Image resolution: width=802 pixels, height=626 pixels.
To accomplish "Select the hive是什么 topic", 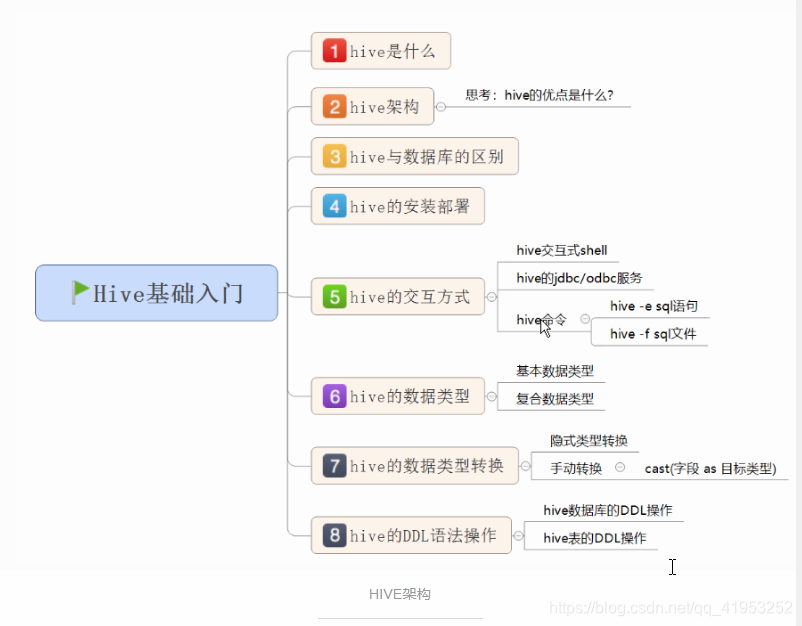I will 381,51.
